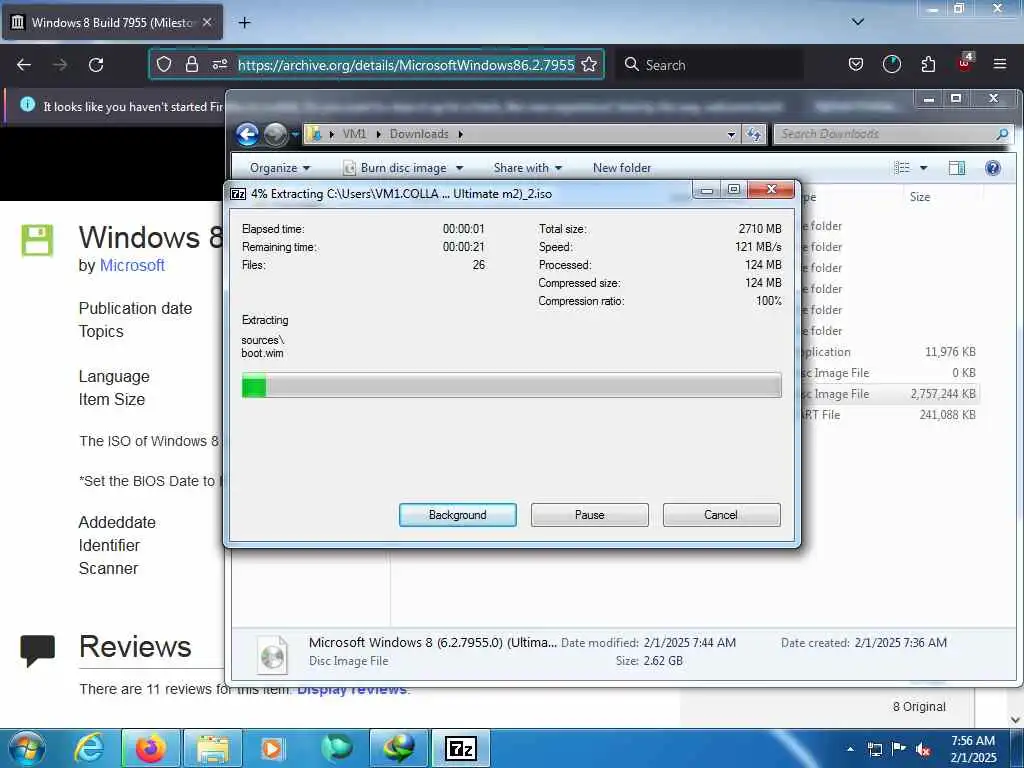Open the taskbar clock showing 7:56 AM
Screen dimensions: 1024x768
972,749
